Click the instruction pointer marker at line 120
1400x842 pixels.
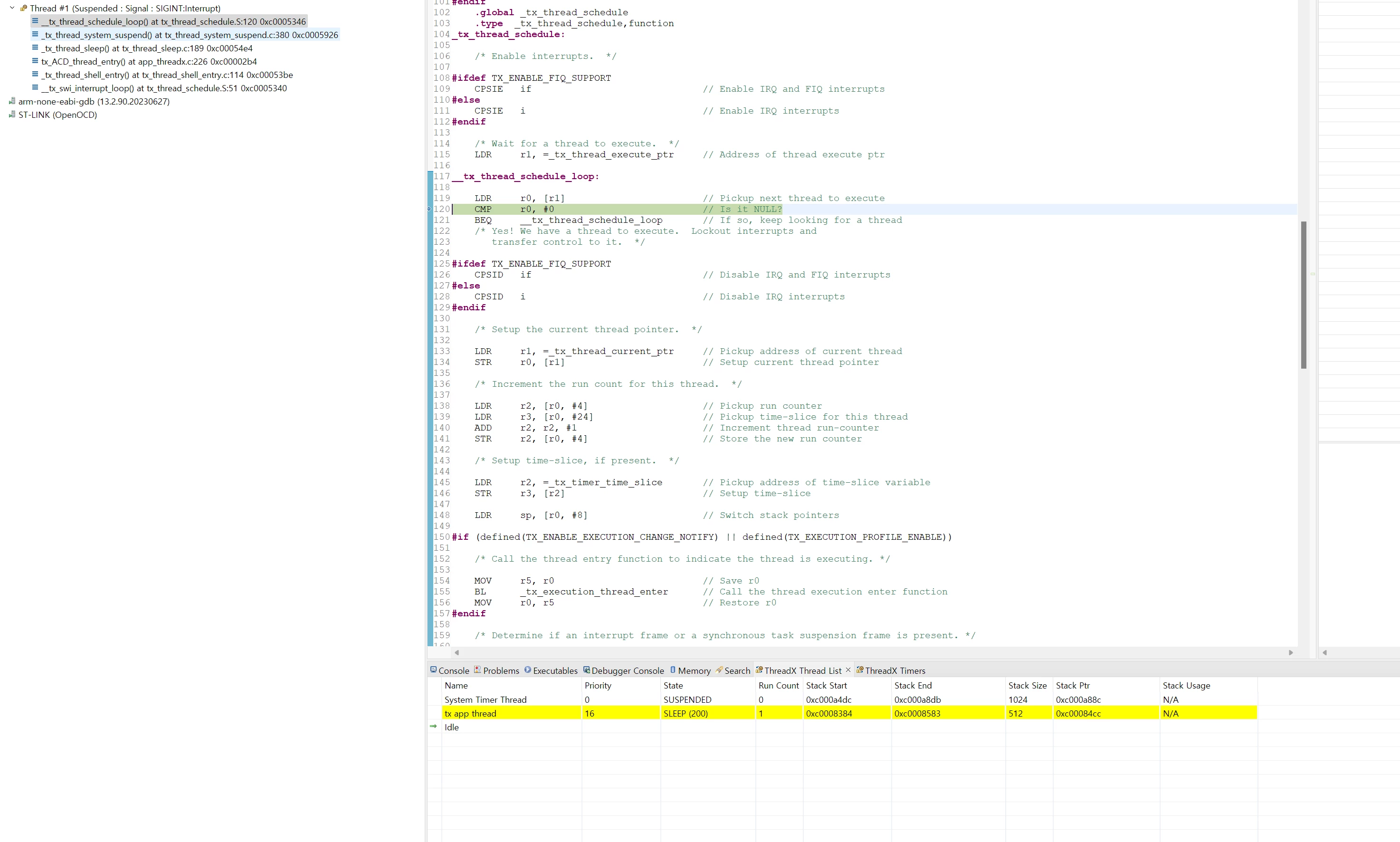429,209
